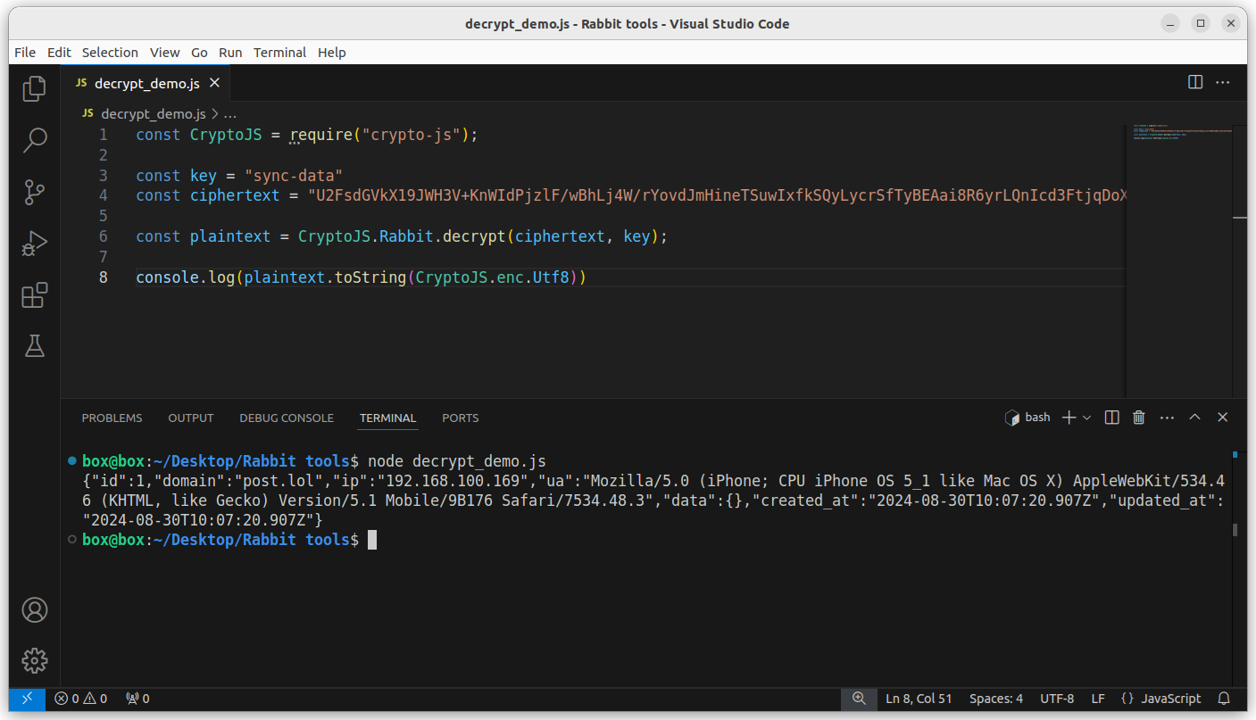
Task: Close the decrypt_demo.js editor tab
Action: tap(214, 83)
